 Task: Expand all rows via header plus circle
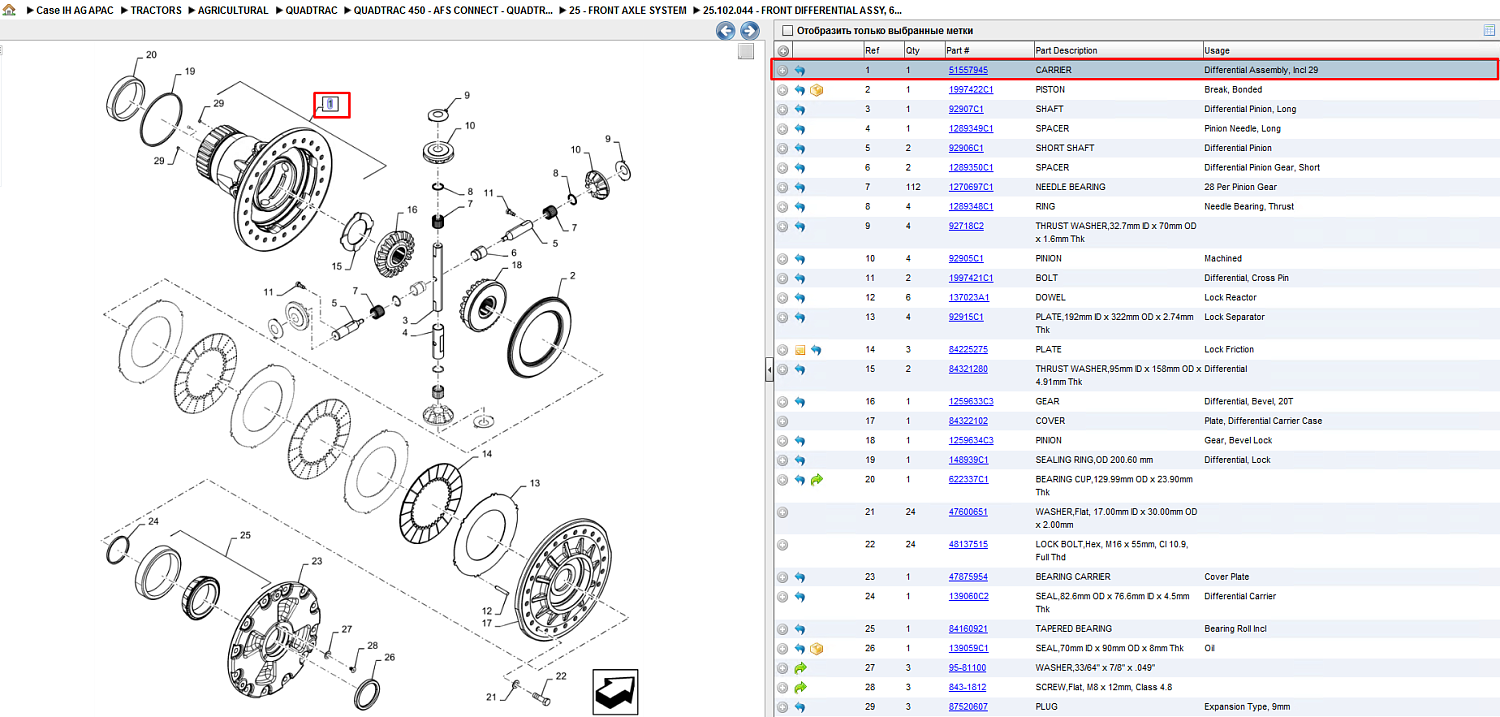(783, 51)
